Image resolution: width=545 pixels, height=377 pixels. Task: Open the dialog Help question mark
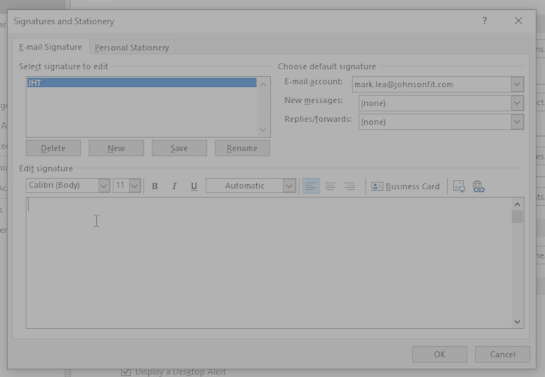485,21
